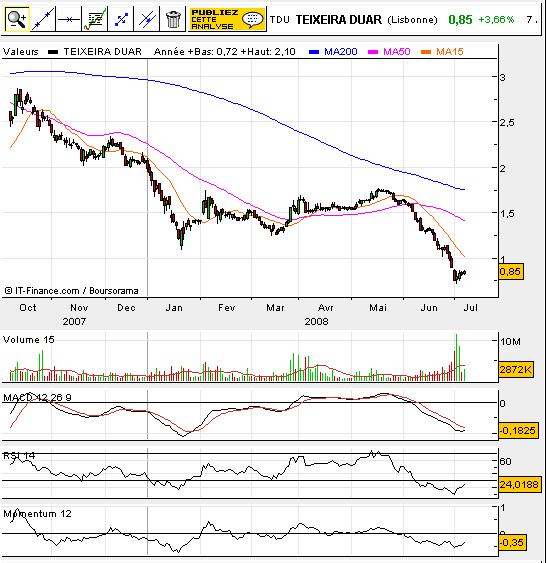This screenshot has width=548, height=563.
Task: Select the move/resize line tool
Action: [x=121, y=19]
